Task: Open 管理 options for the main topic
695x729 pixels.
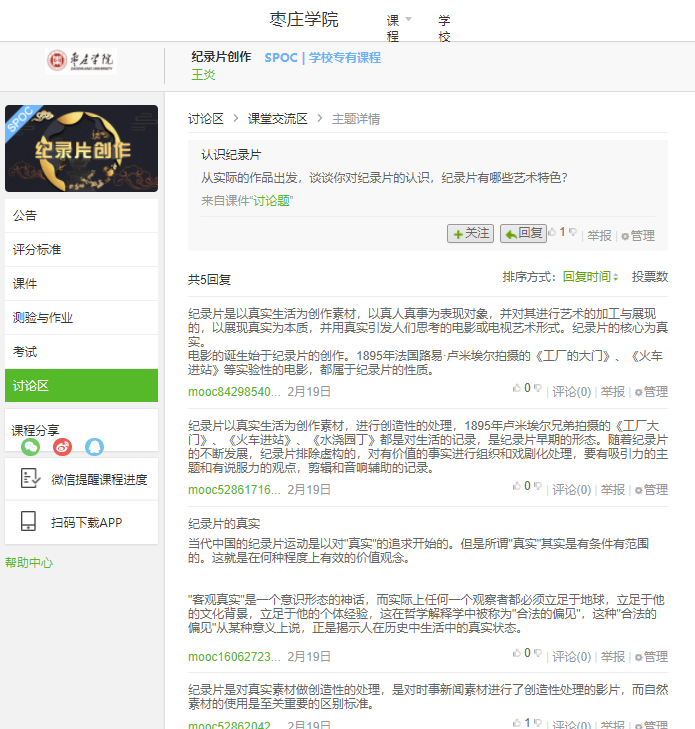Action: 637,236
